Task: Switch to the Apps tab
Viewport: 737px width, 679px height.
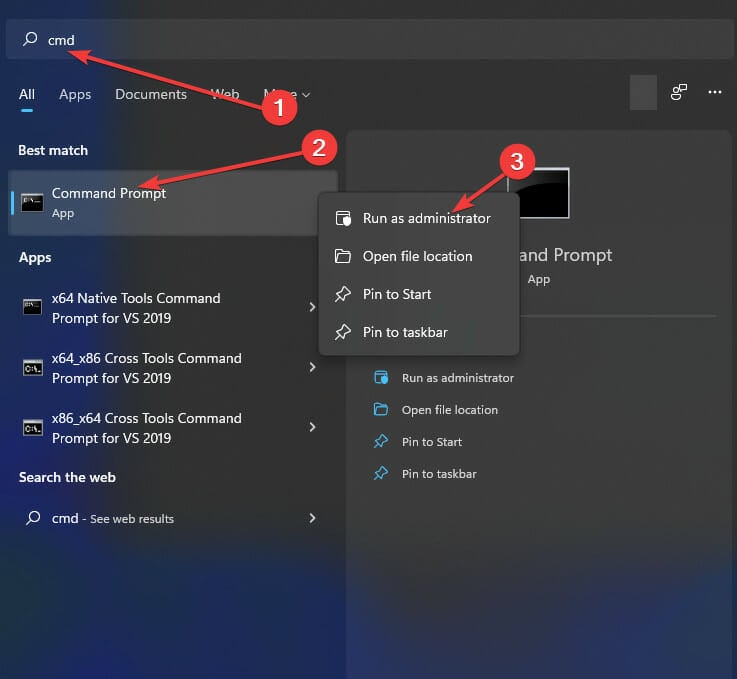Action: (x=75, y=94)
